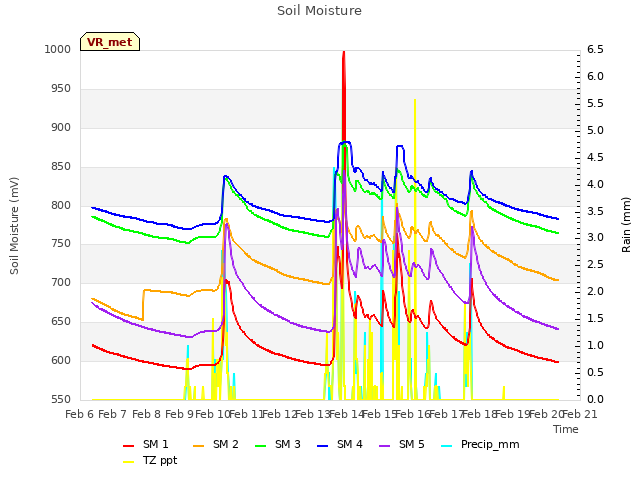Click the 950 tick on left axis
Viewport: 640px width, 480px height.
(x=61, y=89)
